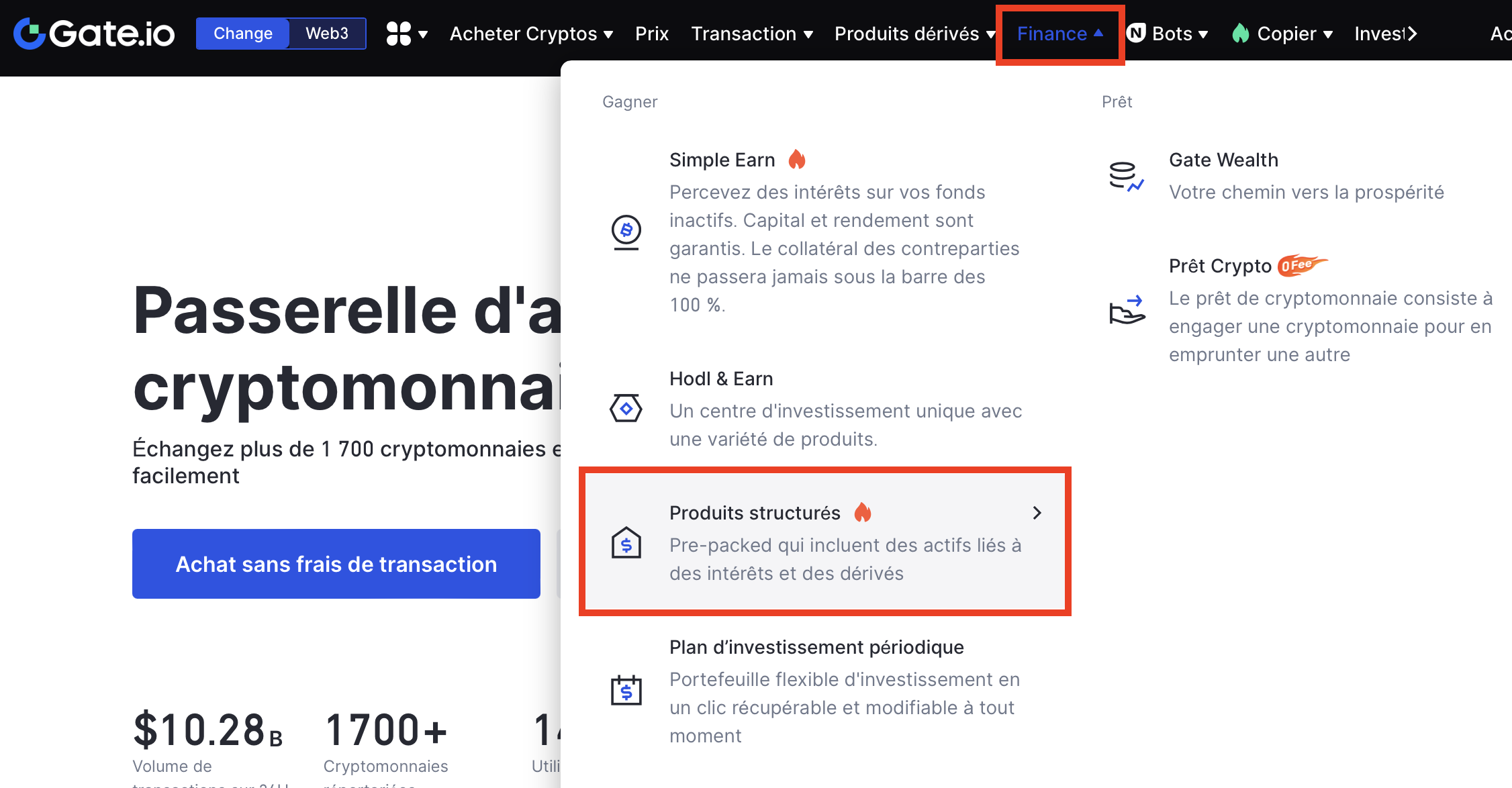Open the Simple Earn link
The width and height of the screenshot is (1512, 788).
[722, 160]
